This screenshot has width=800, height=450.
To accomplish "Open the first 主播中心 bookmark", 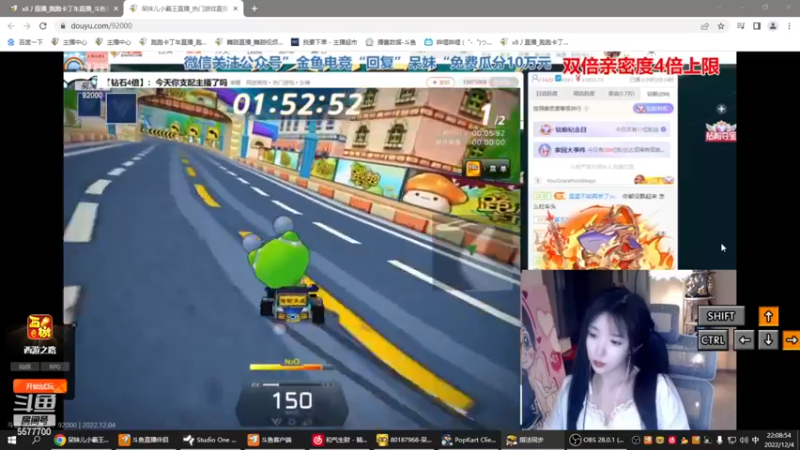I will 69,42.
